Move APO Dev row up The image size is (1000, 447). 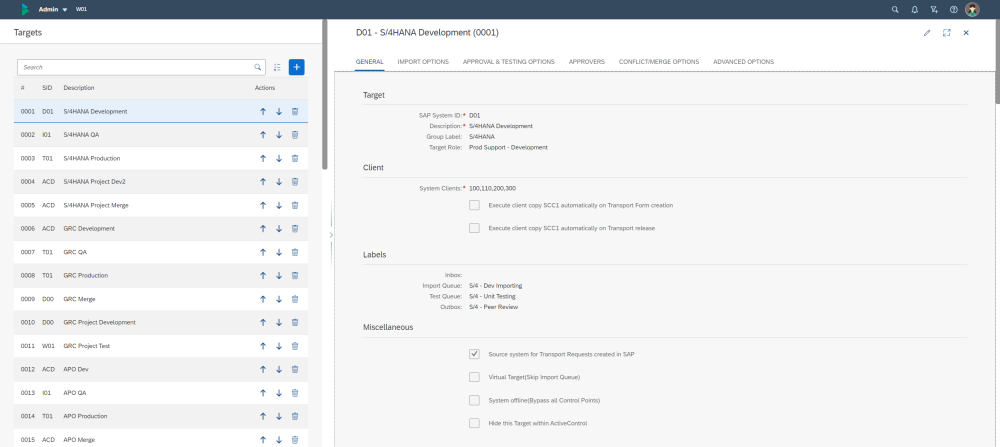[x=263, y=369]
